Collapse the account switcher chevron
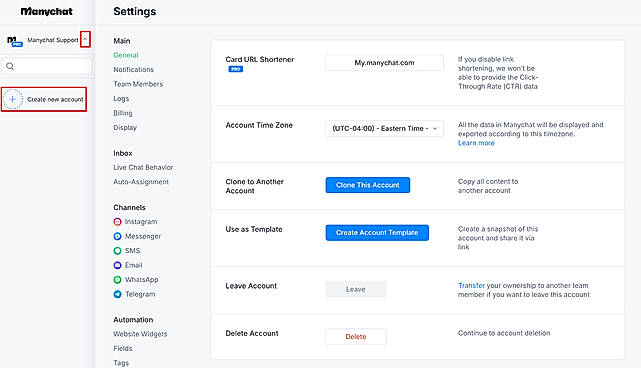 click(x=85, y=39)
